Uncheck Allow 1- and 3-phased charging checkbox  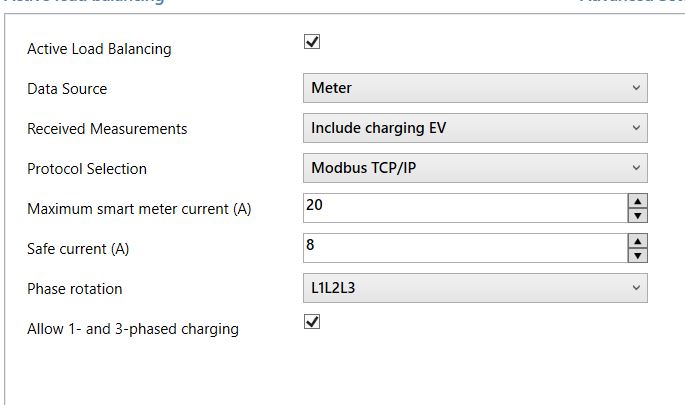coord(312,322)
